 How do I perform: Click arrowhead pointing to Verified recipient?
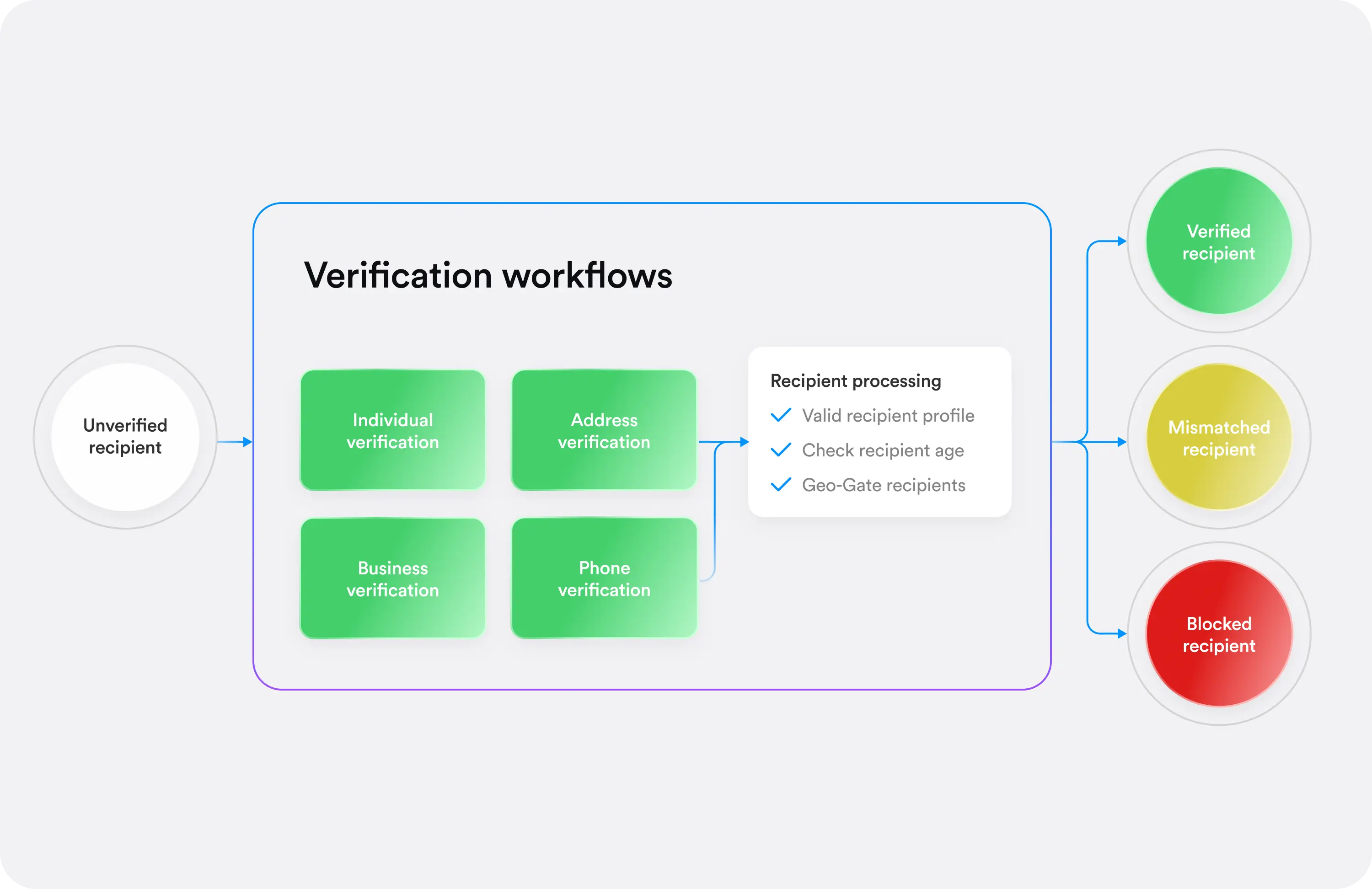pos(1121,241)
